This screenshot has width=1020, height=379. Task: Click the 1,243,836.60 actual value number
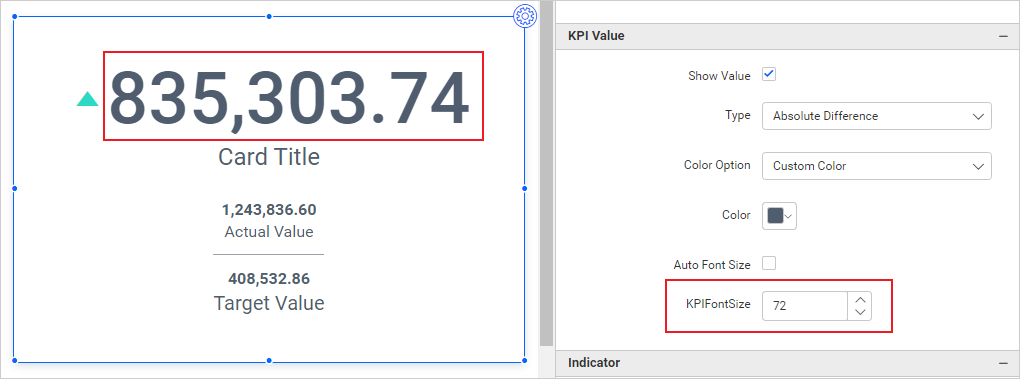[269, 210]
